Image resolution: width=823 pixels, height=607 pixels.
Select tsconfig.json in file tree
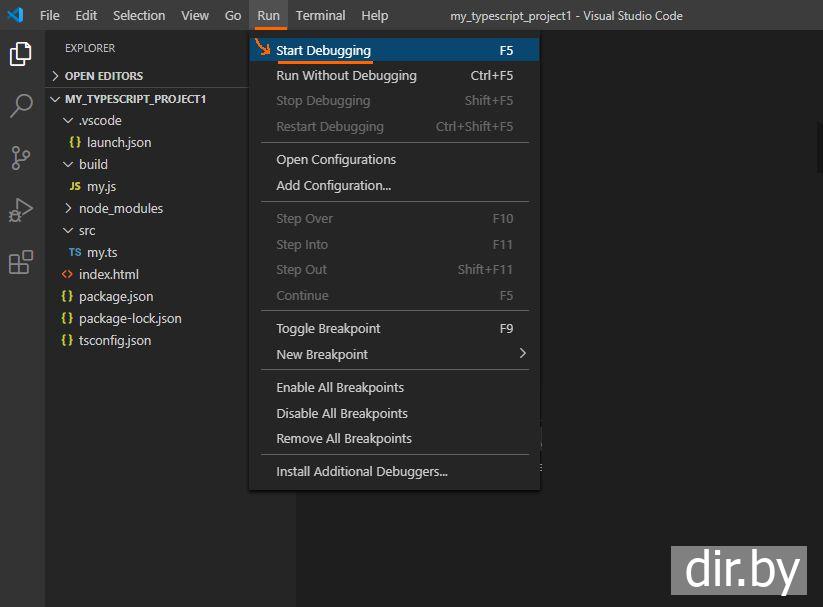point(114,341)
